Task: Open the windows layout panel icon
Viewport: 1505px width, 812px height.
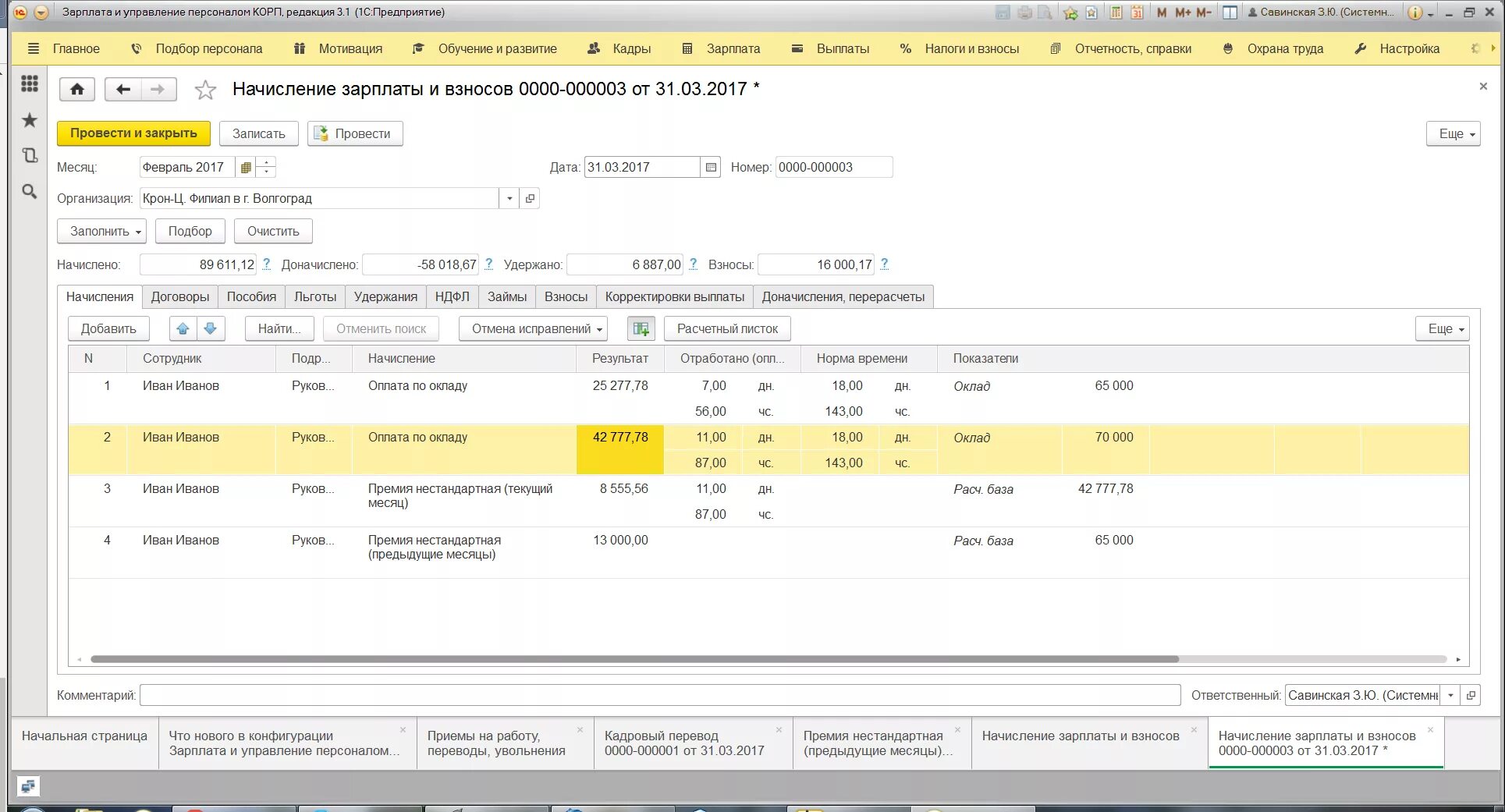Action: [x=1230, y=12]
